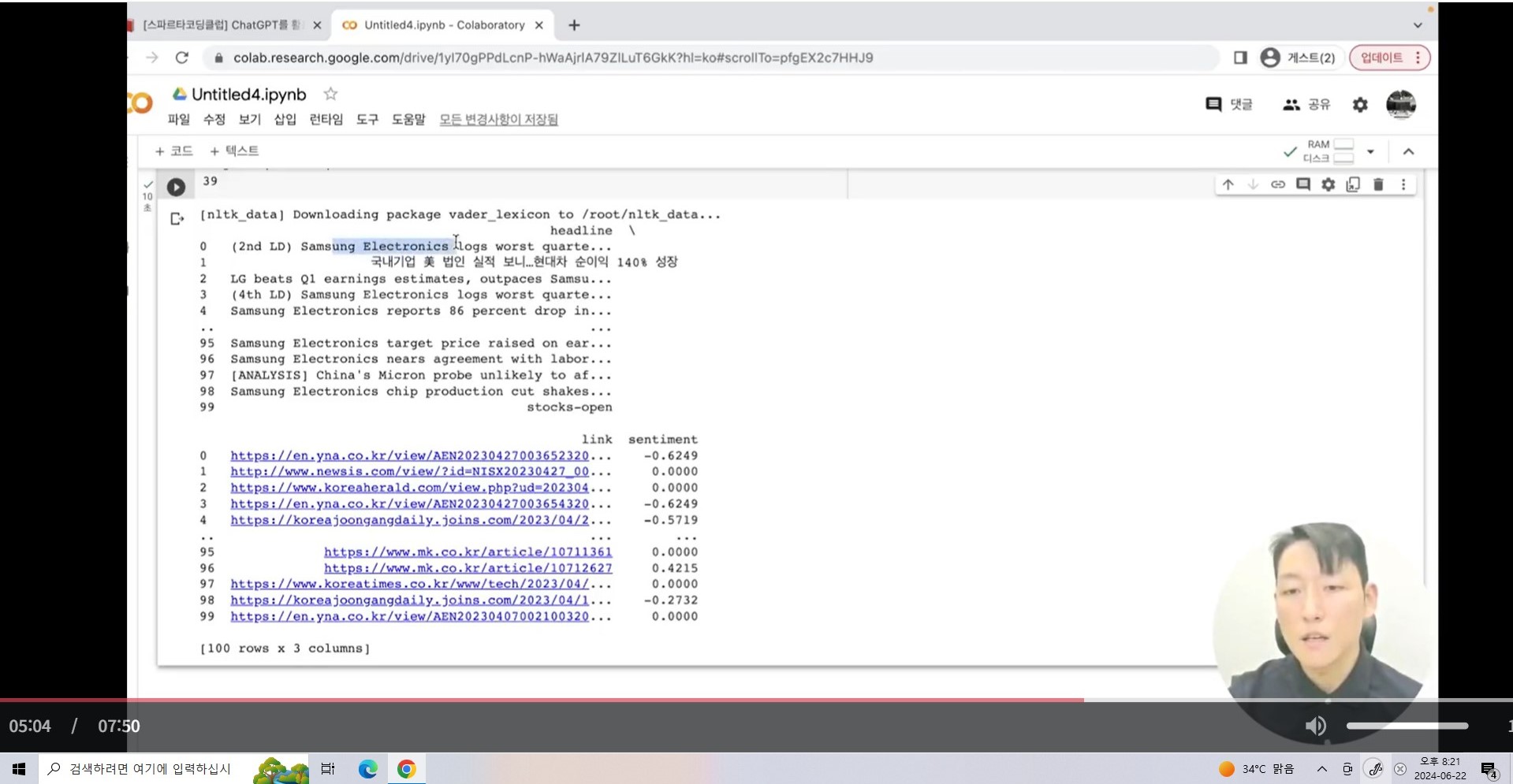Move cell down arrow icon
The image size is (1513, 784).
tap(1253, 184)
